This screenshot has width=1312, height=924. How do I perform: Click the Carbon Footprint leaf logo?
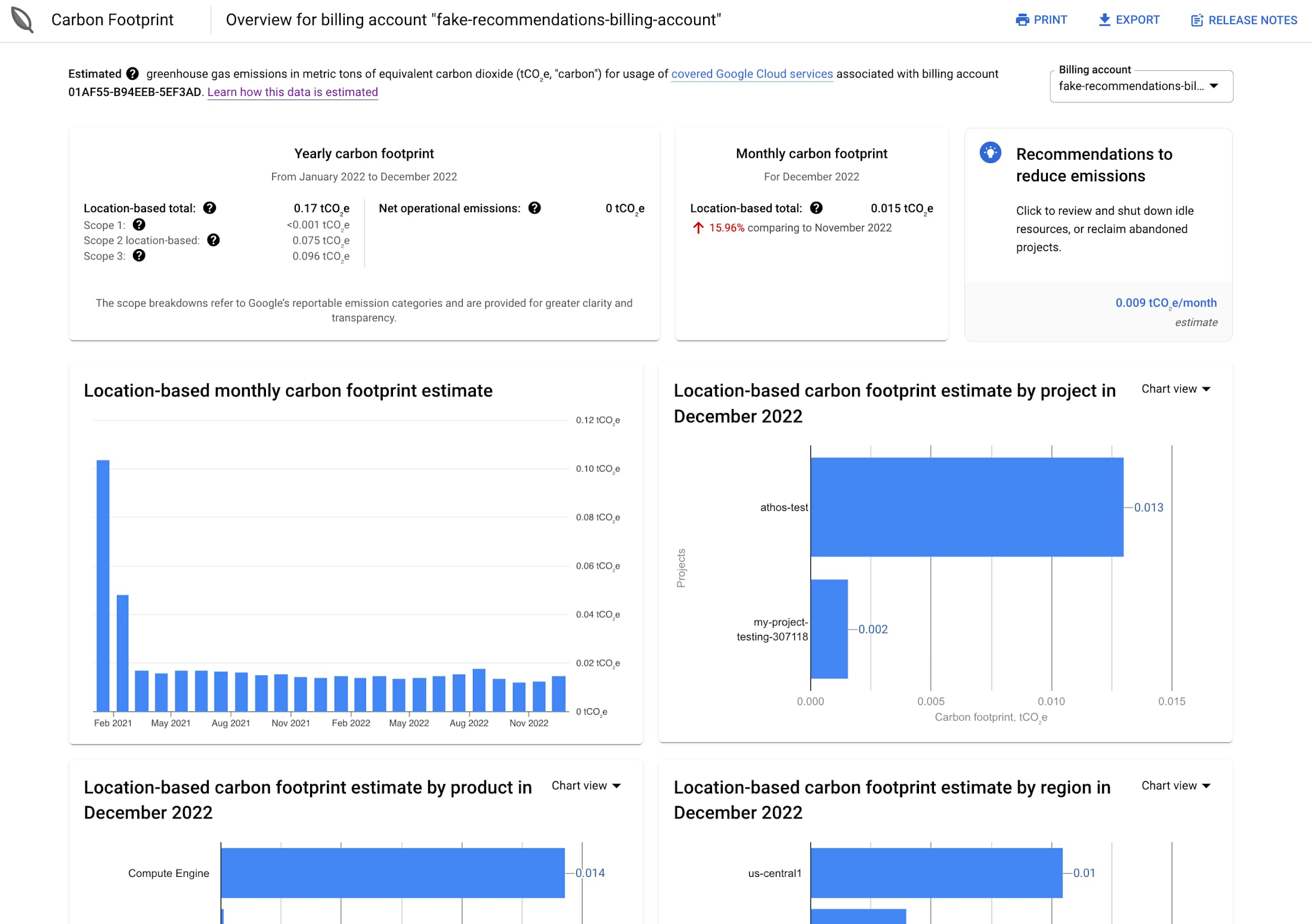coord(22,20)
